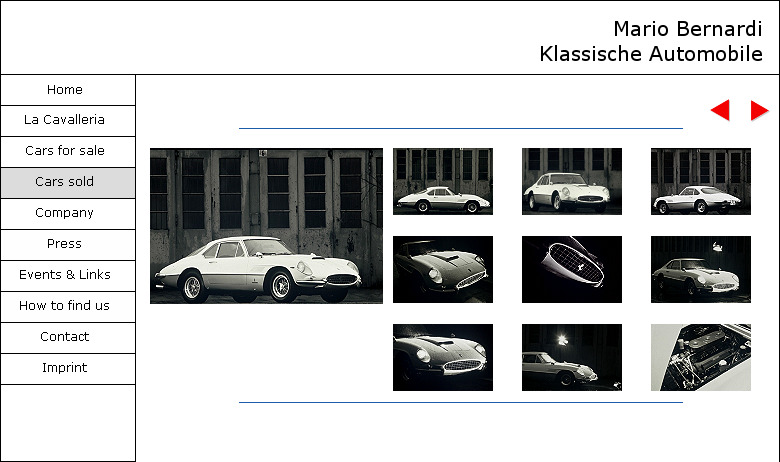This screenshot has width=780, height=462.
Task: Click the red next arrow
Action: coord(760,110)
